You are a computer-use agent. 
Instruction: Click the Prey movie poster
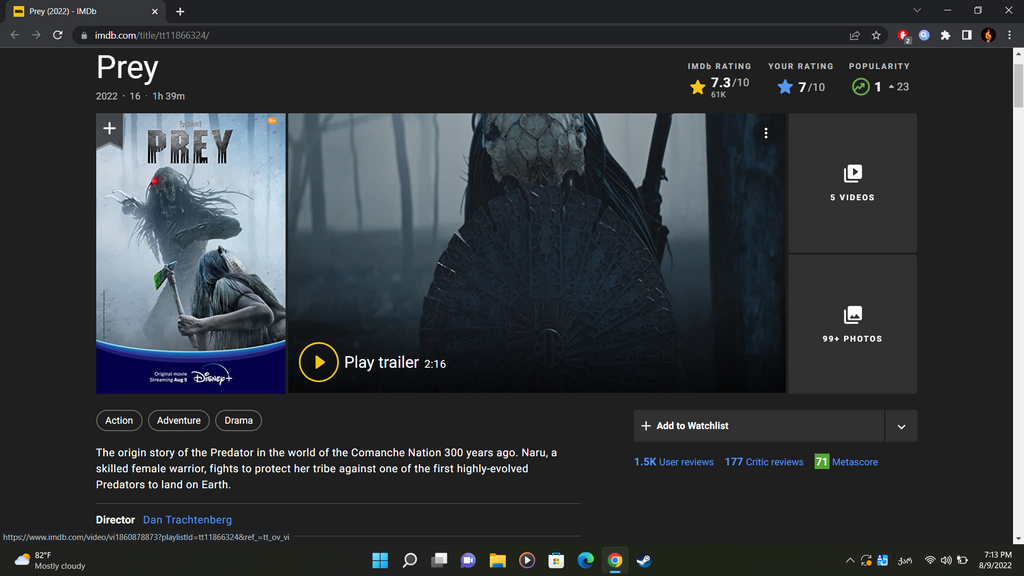(191, 253)
